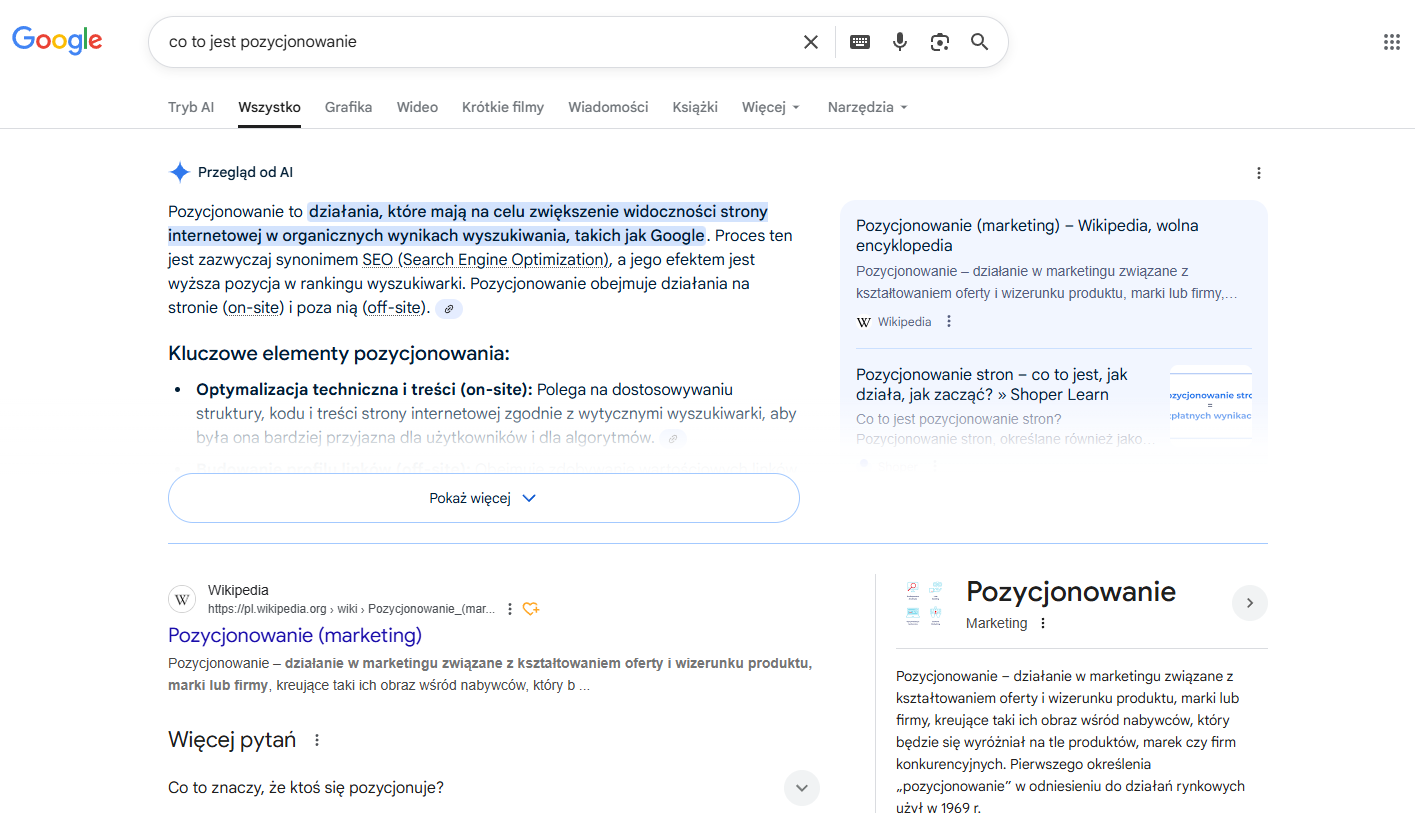Viewport: 1415px width, 813px height.
Task: Open three-dot menu beside Marketing label
Action: click(1043, 624)
